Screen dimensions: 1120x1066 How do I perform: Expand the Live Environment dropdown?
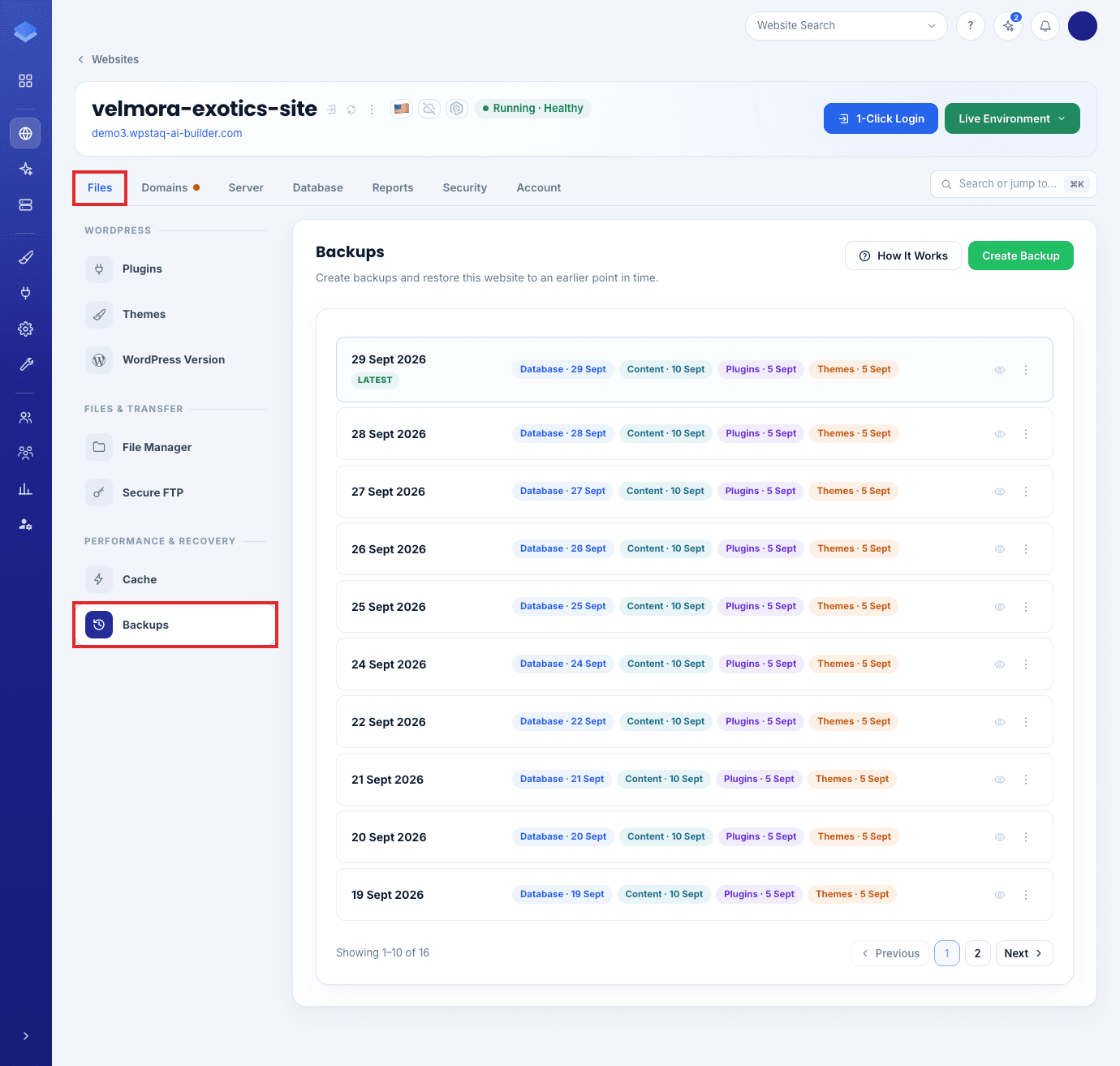pyautogui.click(x=1012, y=118)
